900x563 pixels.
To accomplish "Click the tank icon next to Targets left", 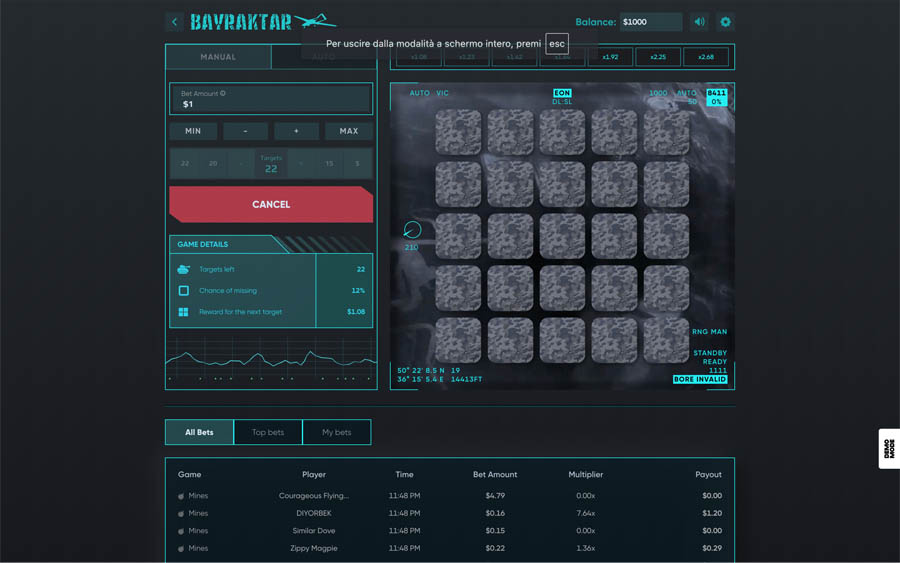I will pyautogui.click(x=184, y=269).
